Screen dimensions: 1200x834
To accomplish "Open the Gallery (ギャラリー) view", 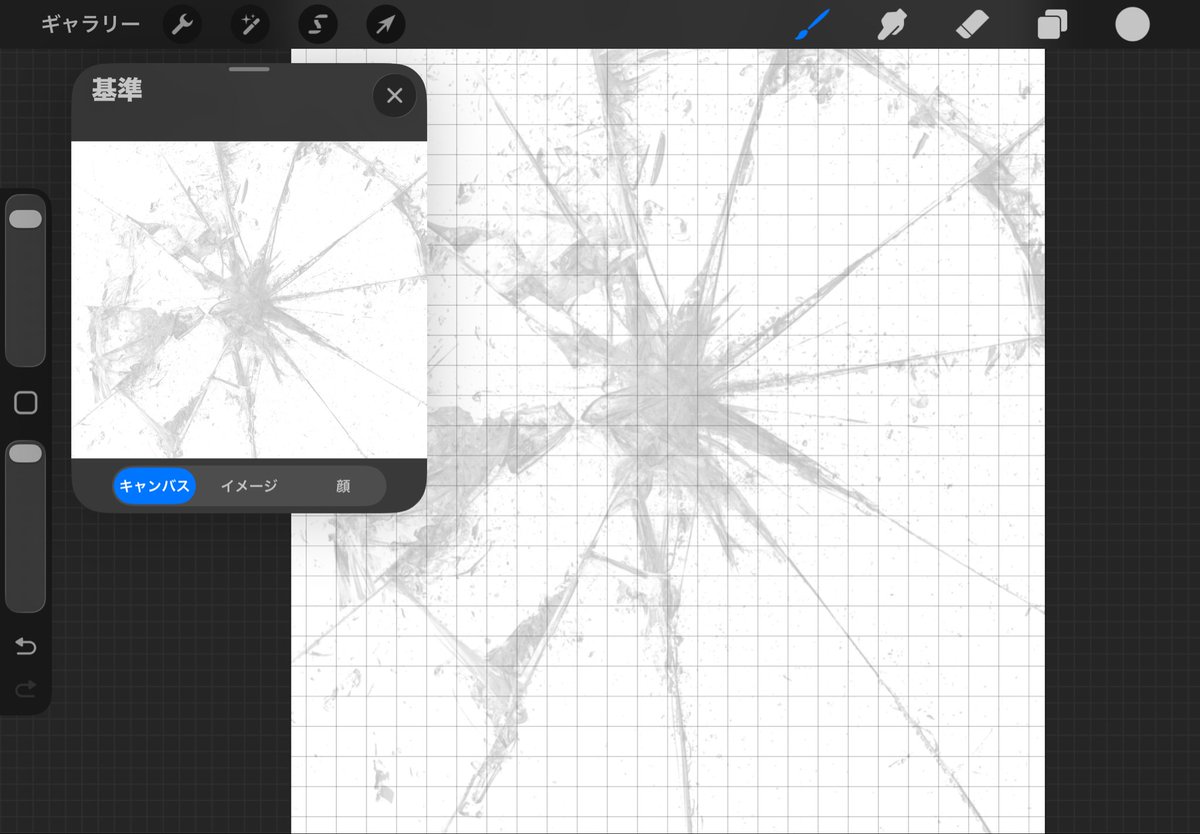I will 90,24.
